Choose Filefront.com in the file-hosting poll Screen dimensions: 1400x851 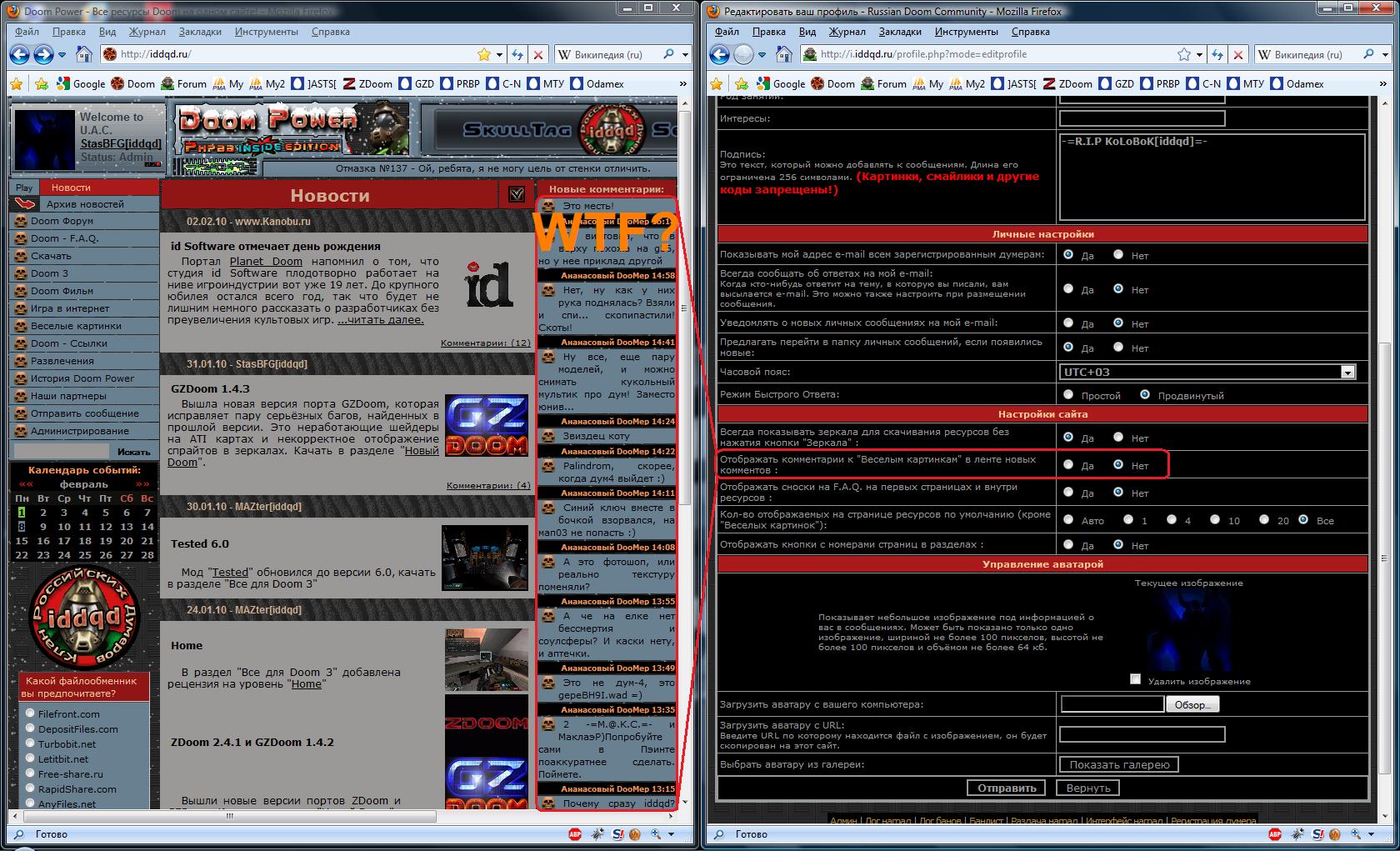[x=30, y=713]
